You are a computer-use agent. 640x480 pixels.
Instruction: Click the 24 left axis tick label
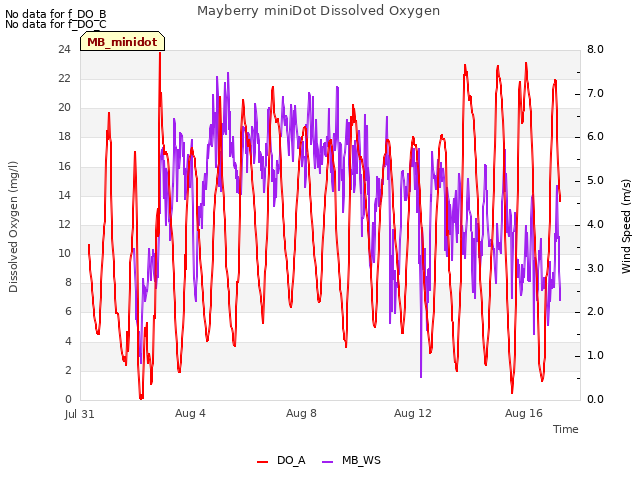(x=64, y=49)
